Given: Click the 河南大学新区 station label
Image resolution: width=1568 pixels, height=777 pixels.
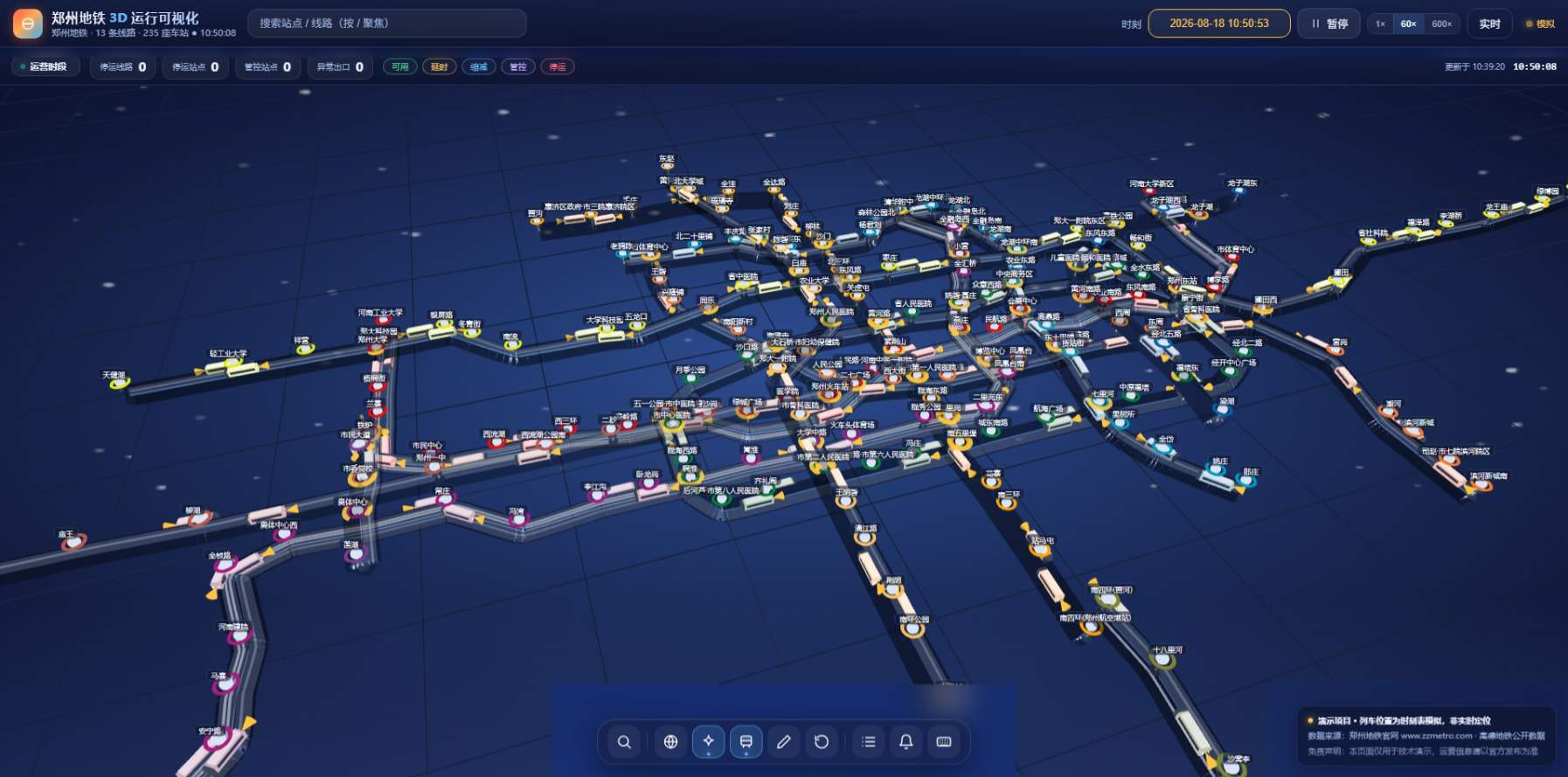Looking at the screenshot, I should pos(1151,184).
